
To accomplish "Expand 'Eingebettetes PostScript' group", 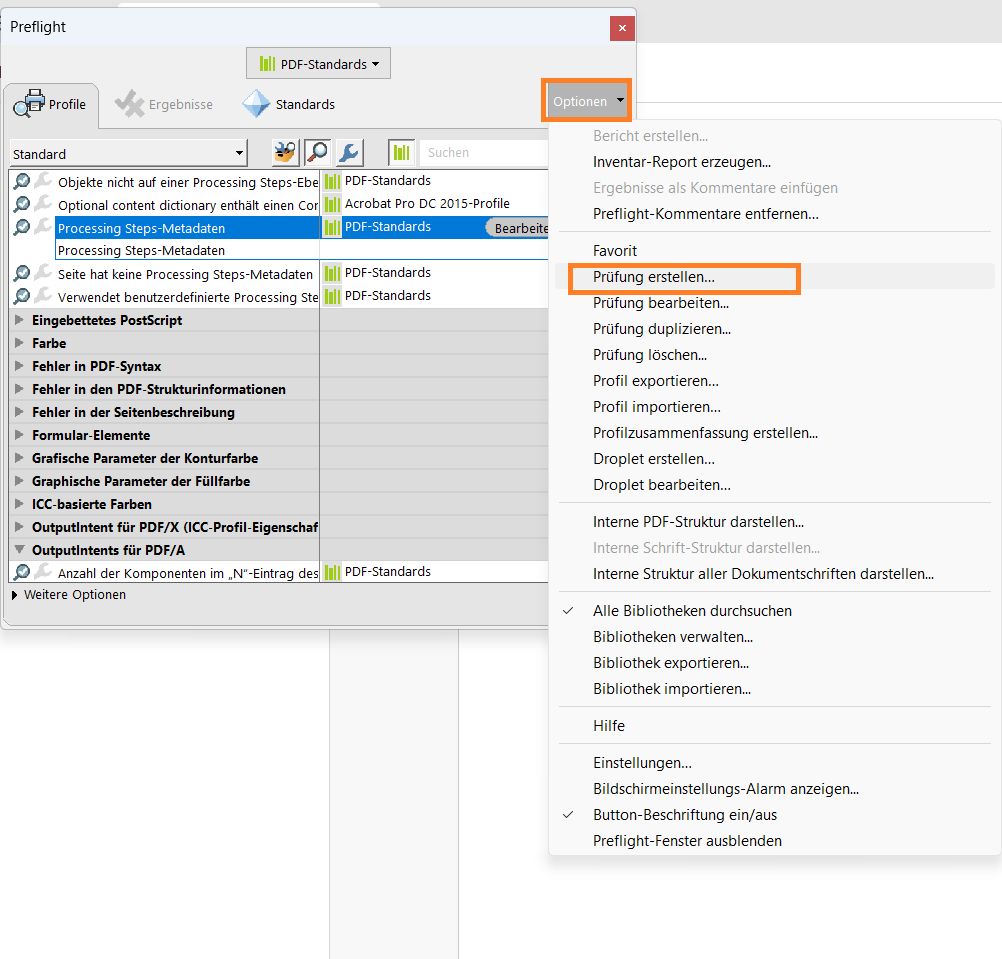I will 19,319.
